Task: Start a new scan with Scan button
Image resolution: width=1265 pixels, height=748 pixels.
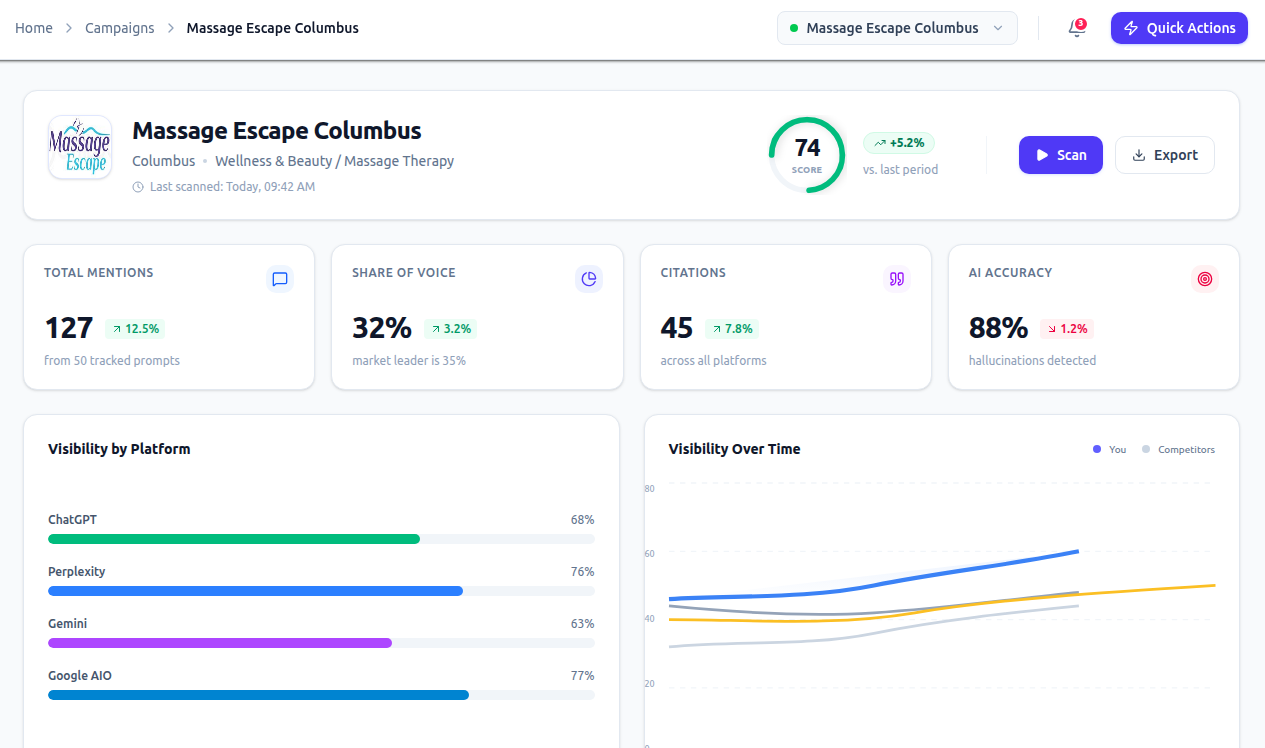Action: [1060, 155]
